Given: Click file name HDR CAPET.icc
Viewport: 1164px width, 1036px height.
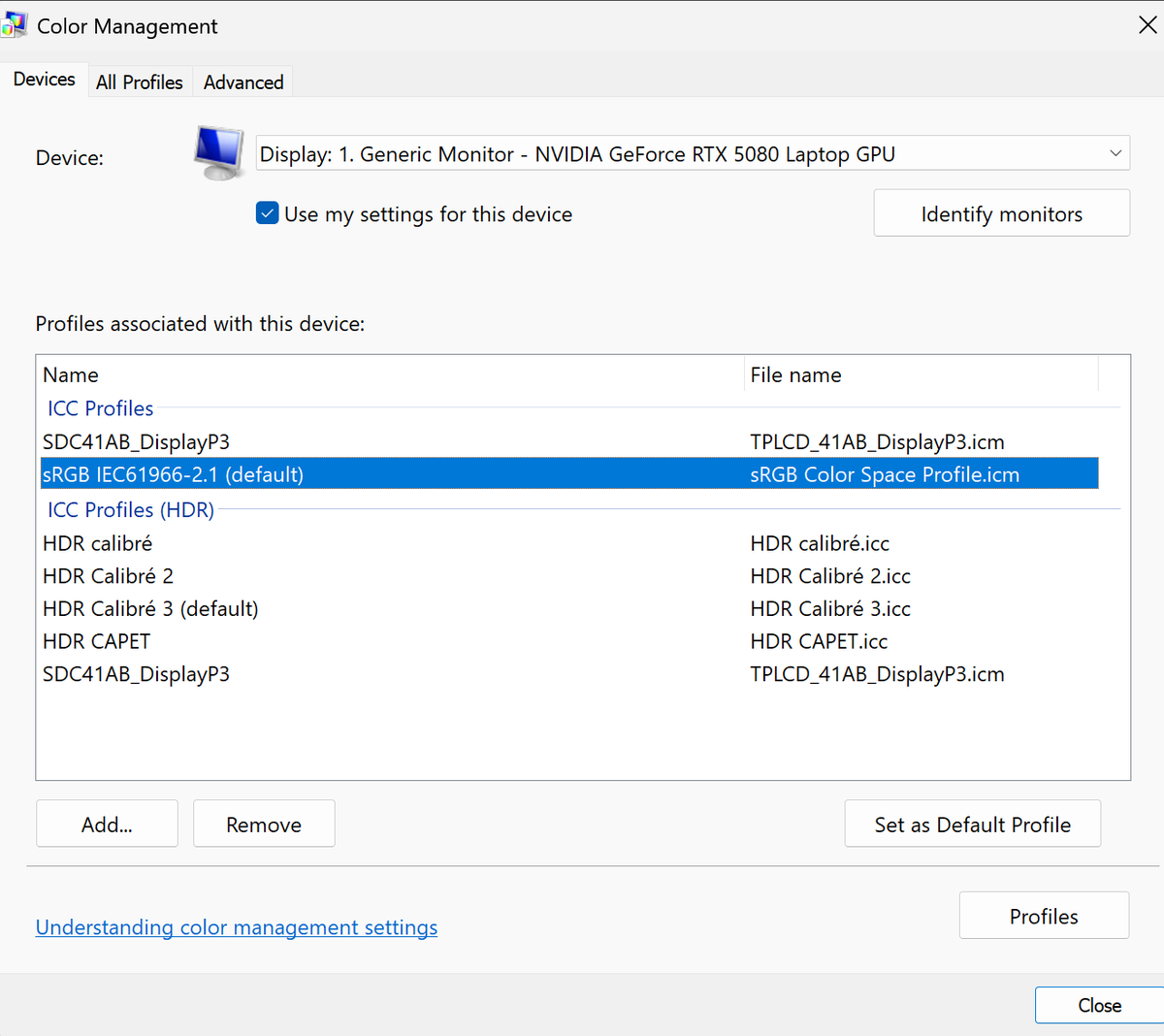Looking at the screenshot, I should pos(819,641).
